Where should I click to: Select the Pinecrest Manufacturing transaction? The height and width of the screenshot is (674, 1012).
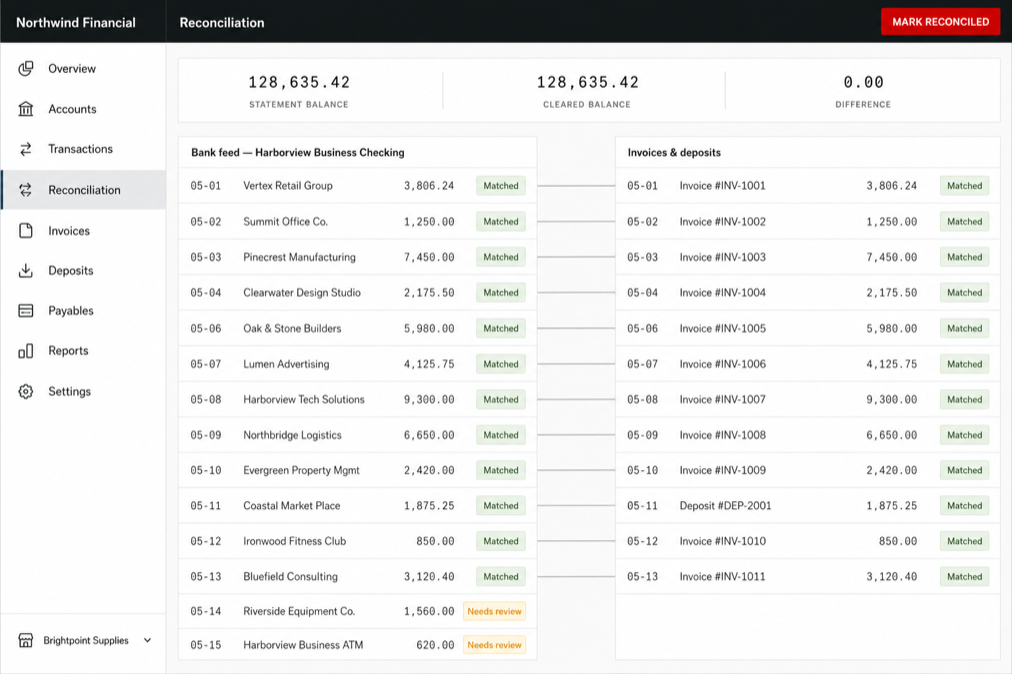tap(358, 257)
